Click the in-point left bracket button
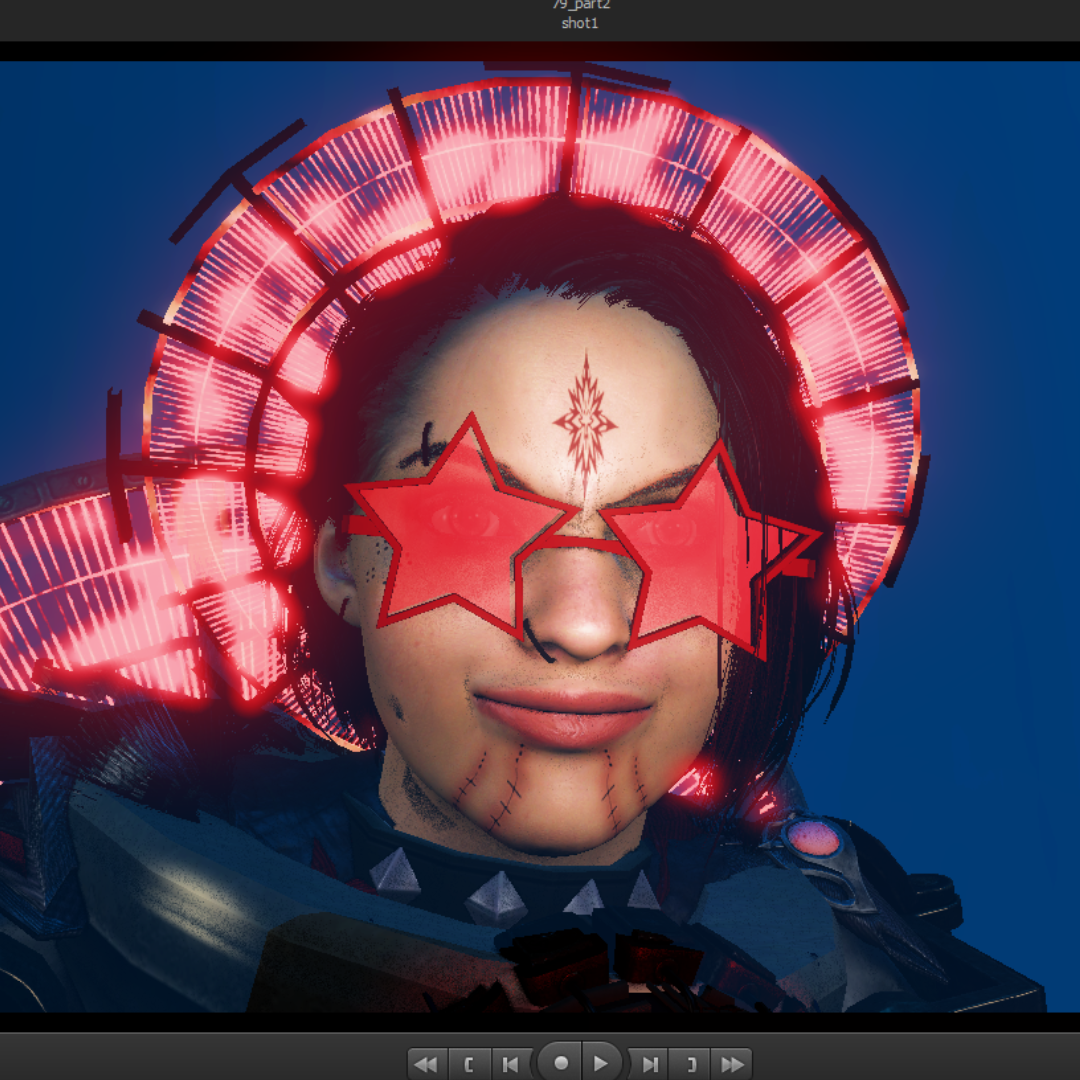1080x1080 pixels. [x=470, y=1064]
